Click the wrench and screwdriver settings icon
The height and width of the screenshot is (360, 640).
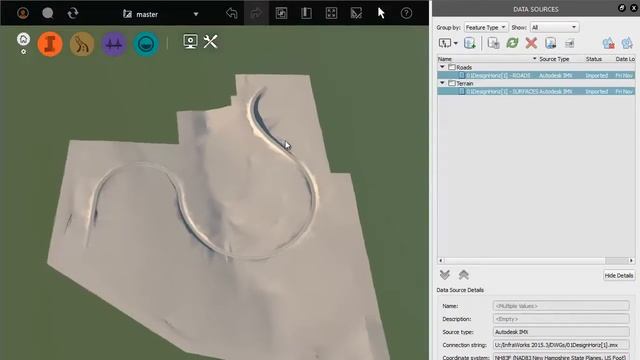[x=210, y=41]
